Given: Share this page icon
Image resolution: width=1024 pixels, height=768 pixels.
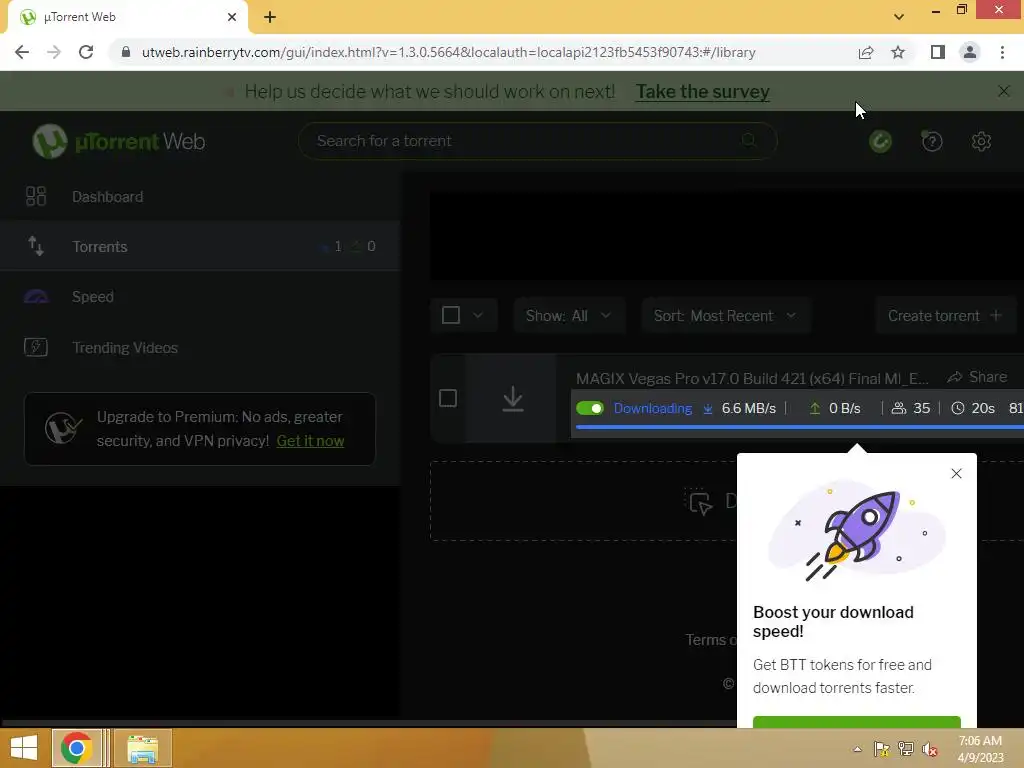Looking at the screenshot, I should (866, 52).
